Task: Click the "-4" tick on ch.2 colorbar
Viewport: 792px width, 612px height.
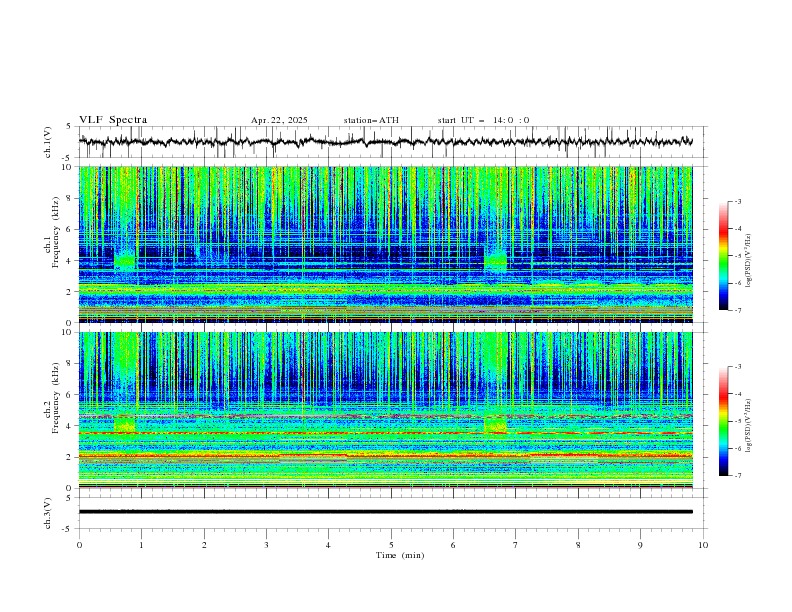Action: tap(738, 394)
